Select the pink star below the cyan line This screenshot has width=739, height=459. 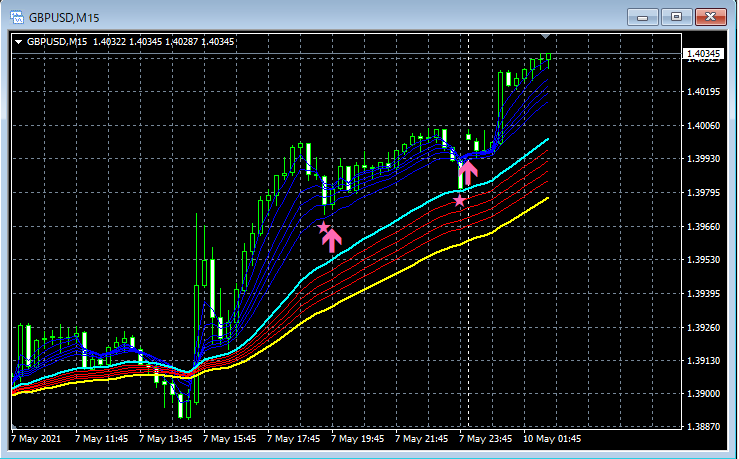pos(460,201)
